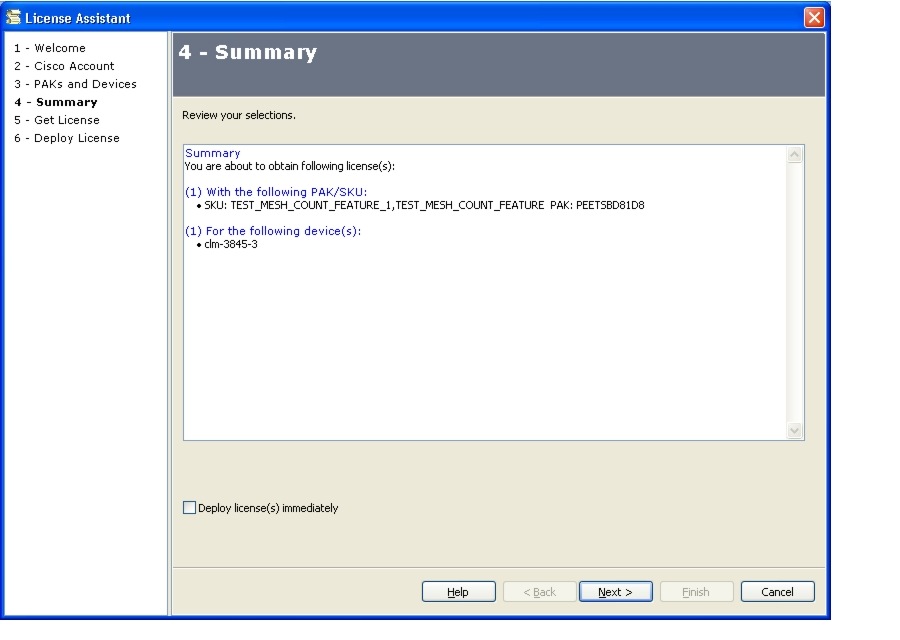900x640 pixels.
Task: Click the Finish button
Action: point(696,591)
